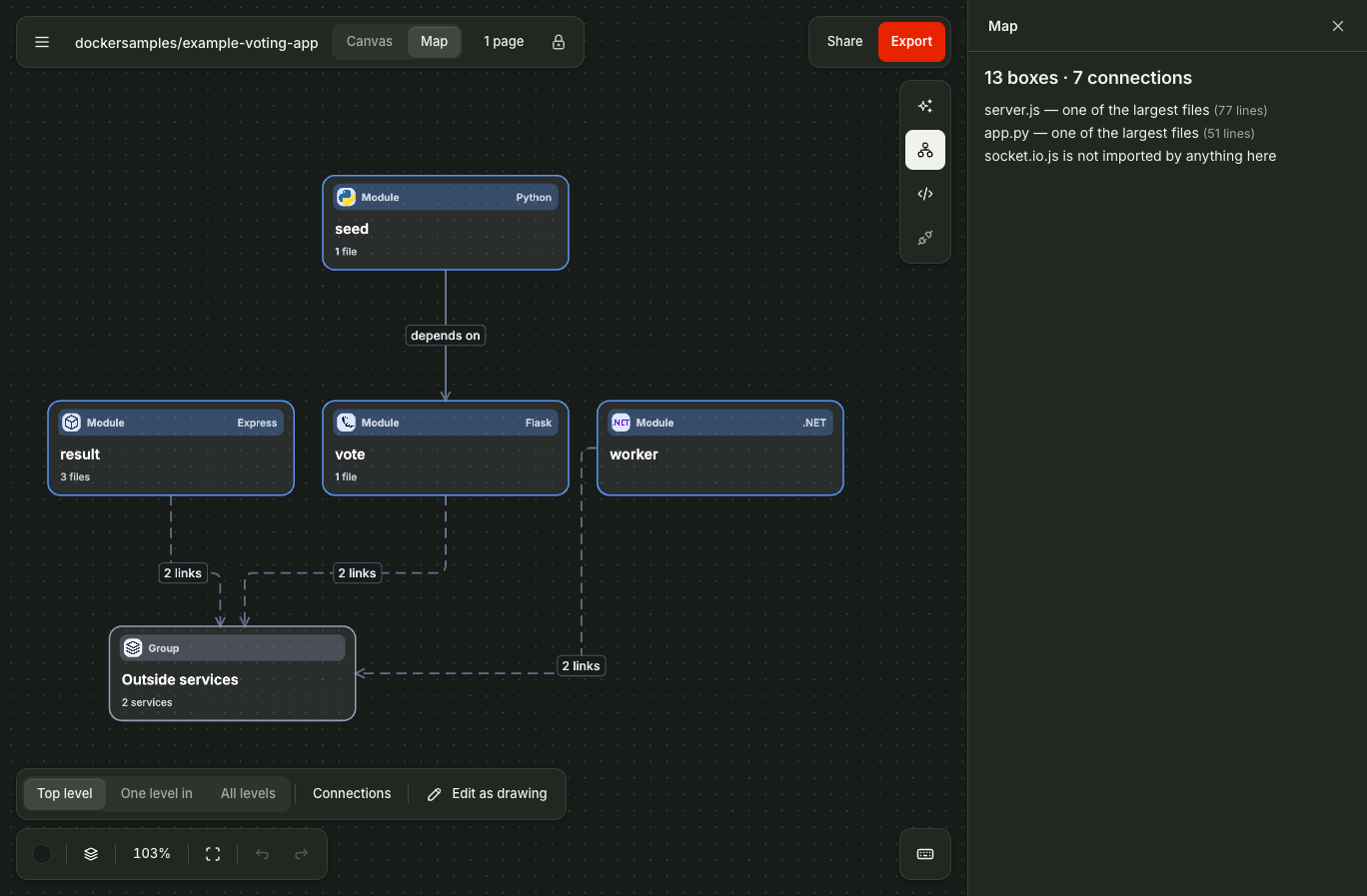
Task: Click Edit as drawing
Action: tap(488, 794)
